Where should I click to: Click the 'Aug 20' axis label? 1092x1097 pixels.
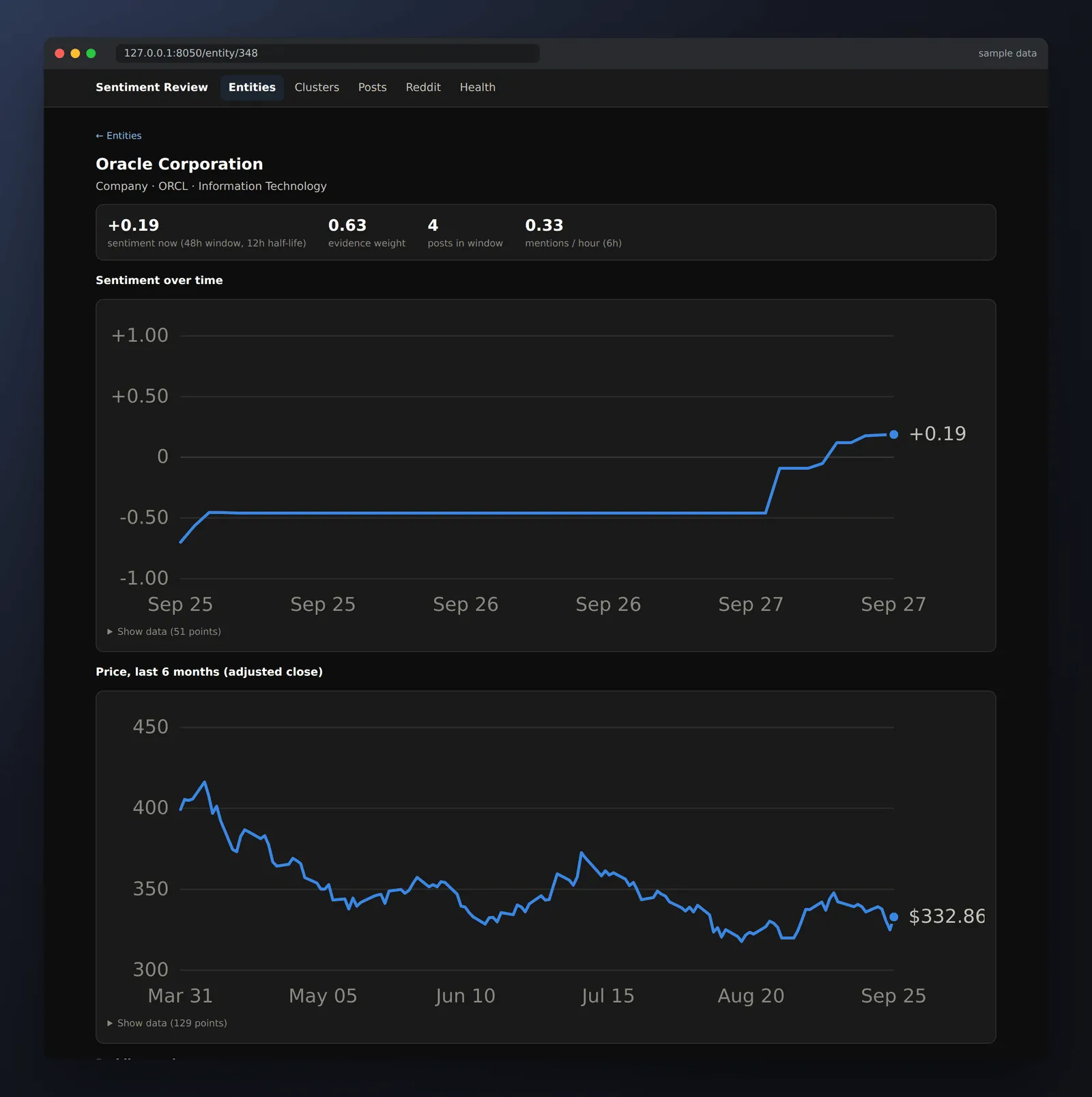click(x=751, y=996)
